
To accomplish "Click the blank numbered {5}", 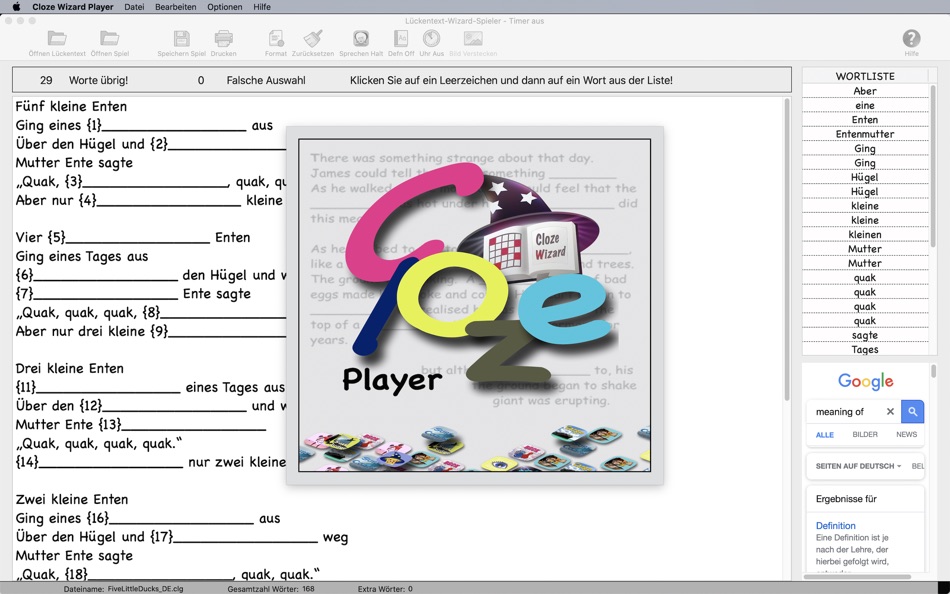I will (x=129, y=238).
